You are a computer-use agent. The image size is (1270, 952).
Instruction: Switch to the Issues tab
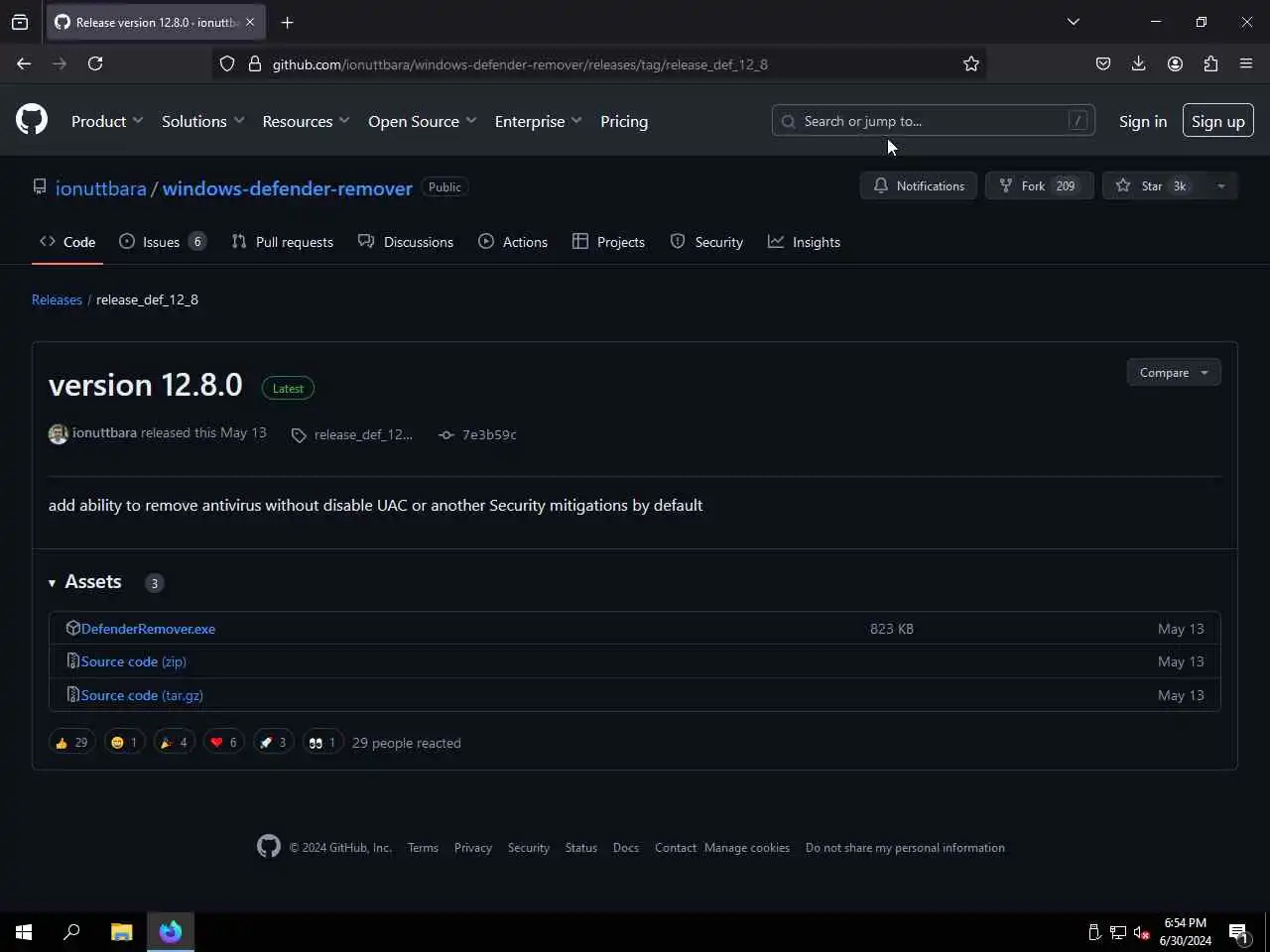click(163, 242)
